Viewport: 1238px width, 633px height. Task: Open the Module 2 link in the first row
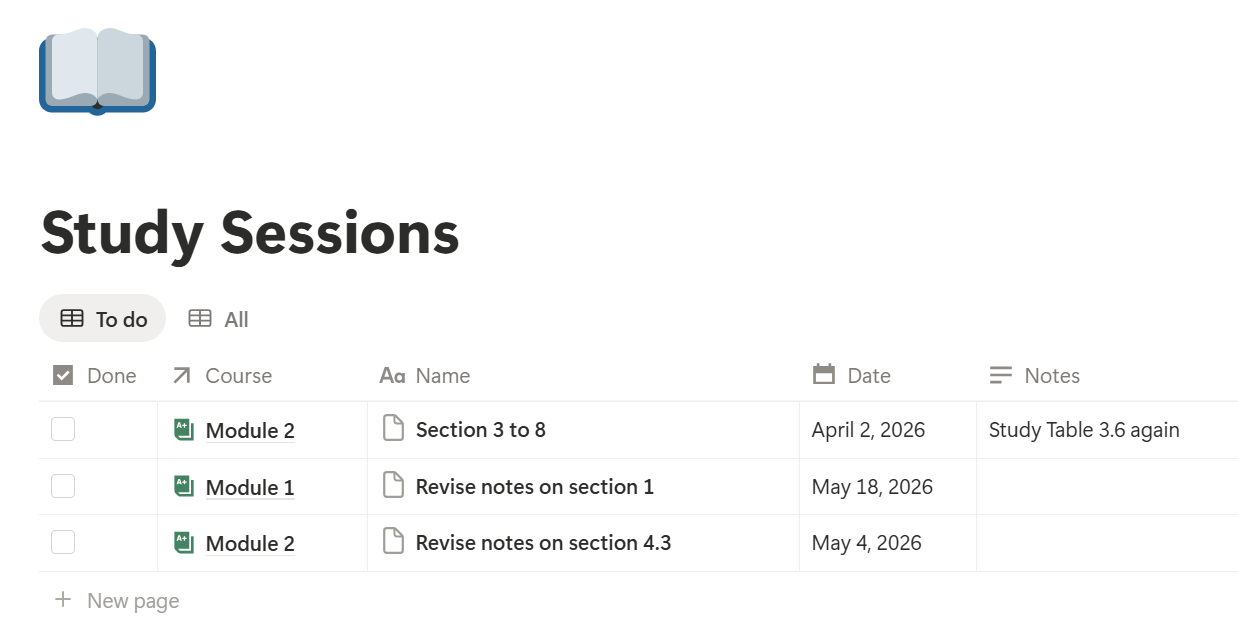(x=250, y=431)
